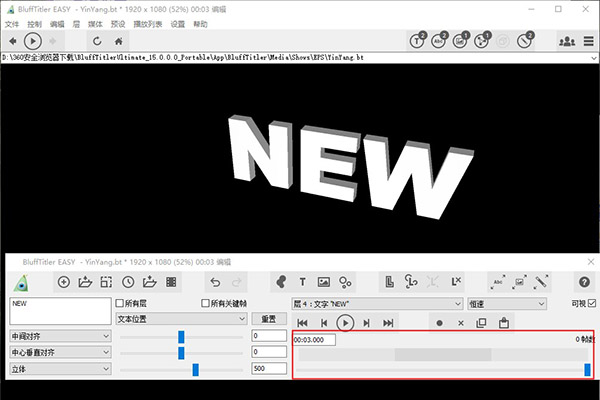Screen dimensions: 600x400
Task: Click the slider next to 立体 dropdown
Action: coord(195,369)
